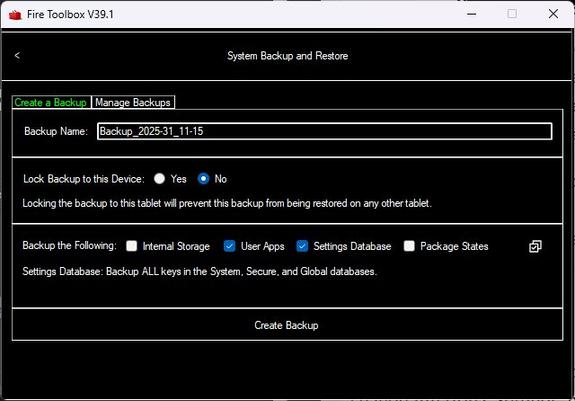Click the Backup the Following label
Screen dimensions: 575x401
coord(69,246)
